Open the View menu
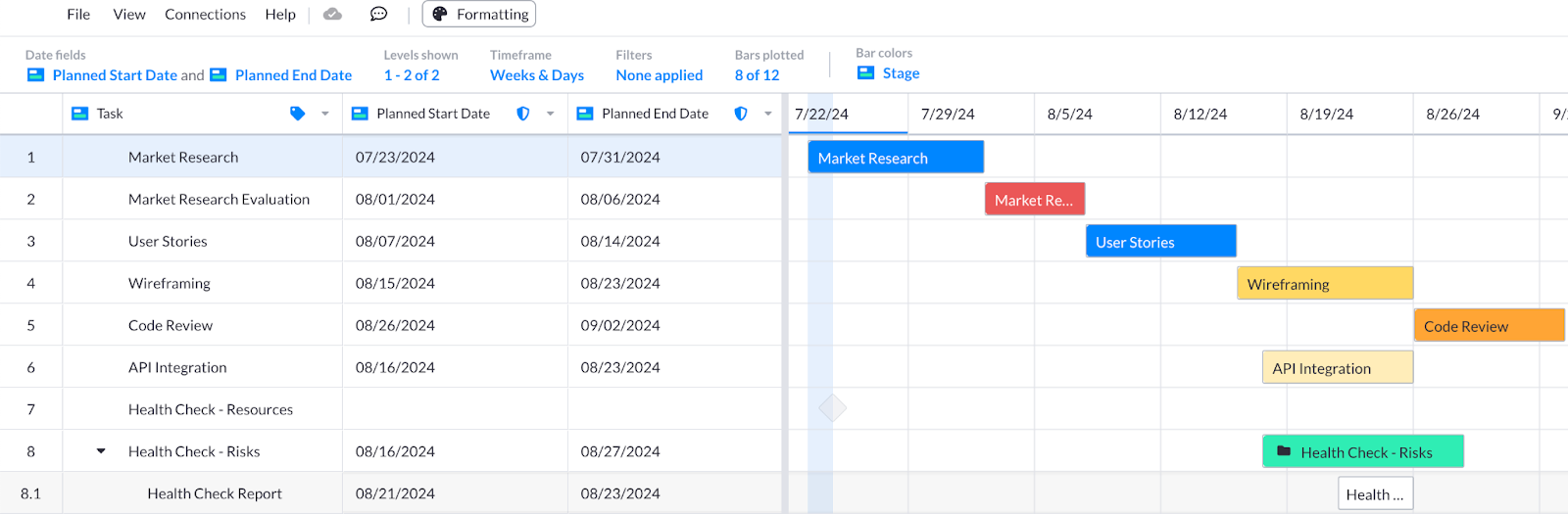This screenshot has height=514, width=1568. point(129,14)
